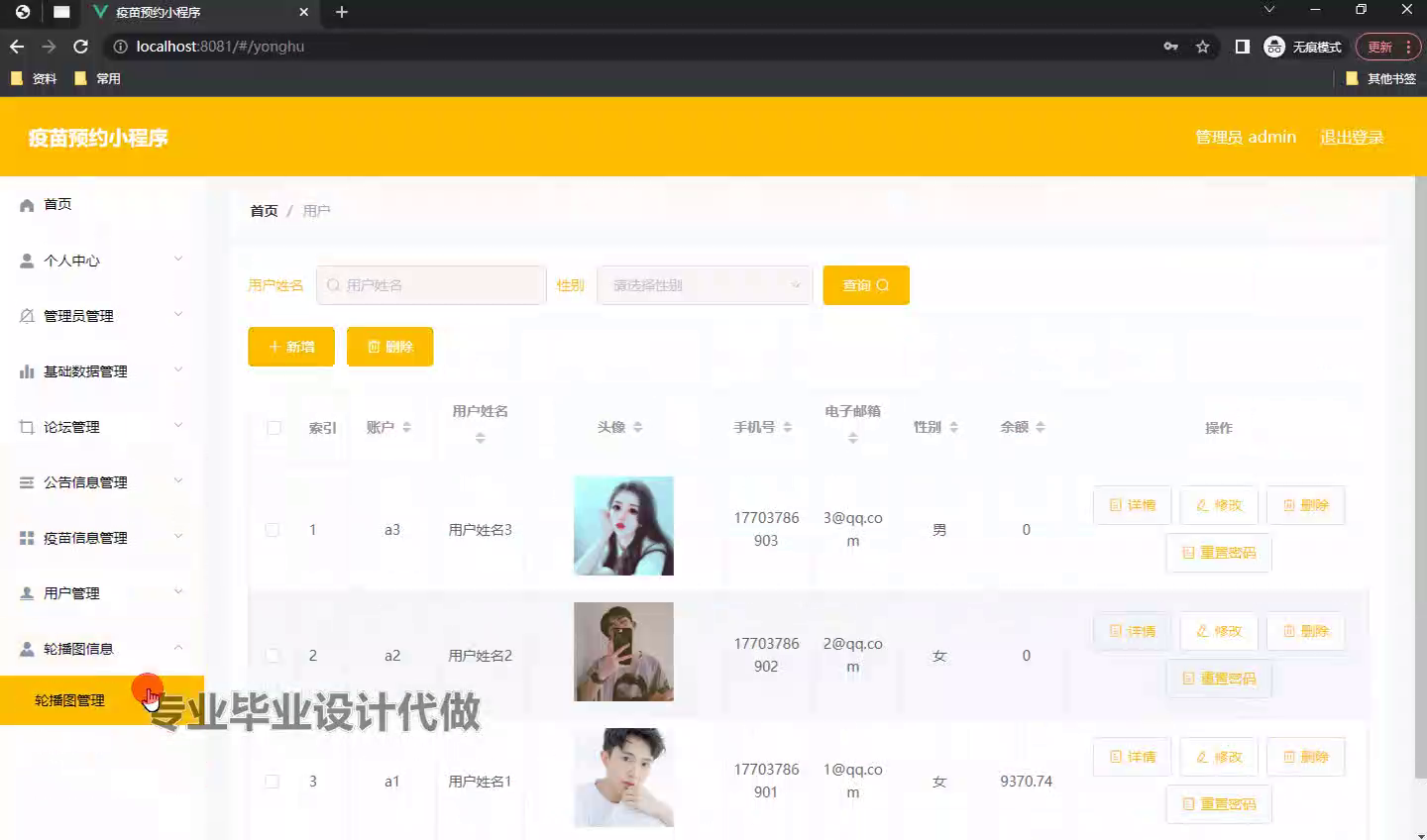Expand the 个人中心 menu chevron
1427x840 pixels.
coord(178,260)
